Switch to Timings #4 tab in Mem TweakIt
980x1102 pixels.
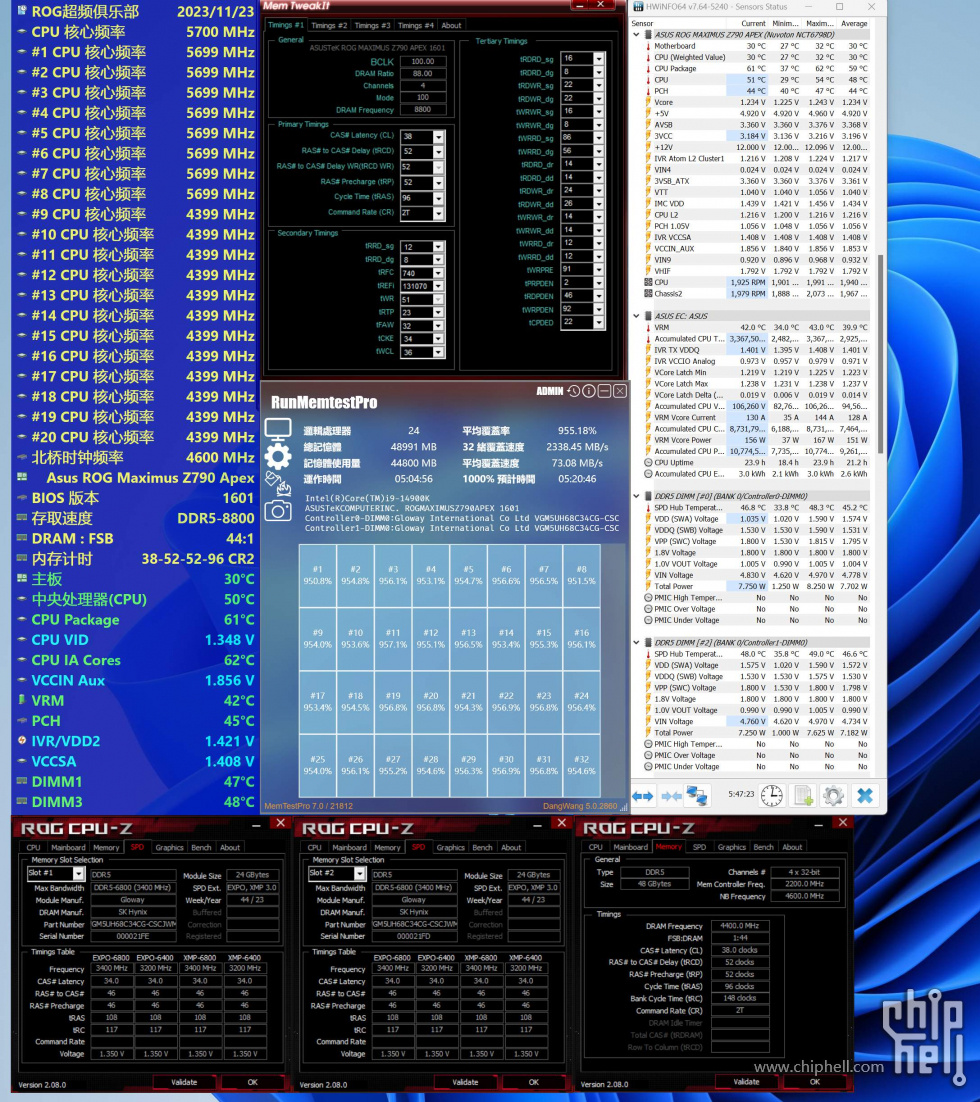point(416,25)
